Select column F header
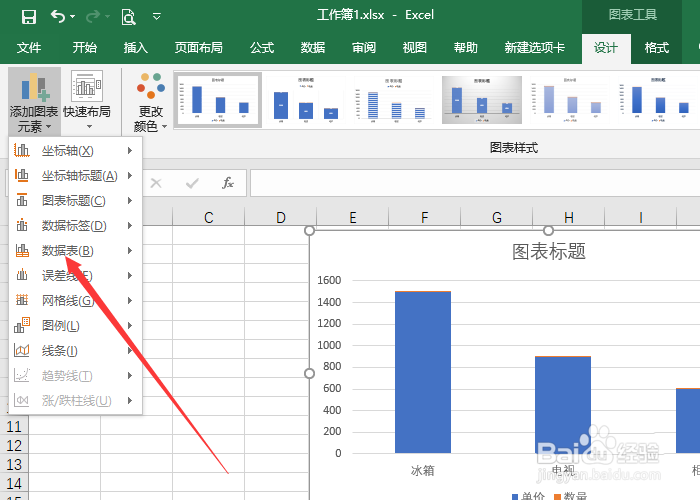The image size is (700, 500). [424, 217]
